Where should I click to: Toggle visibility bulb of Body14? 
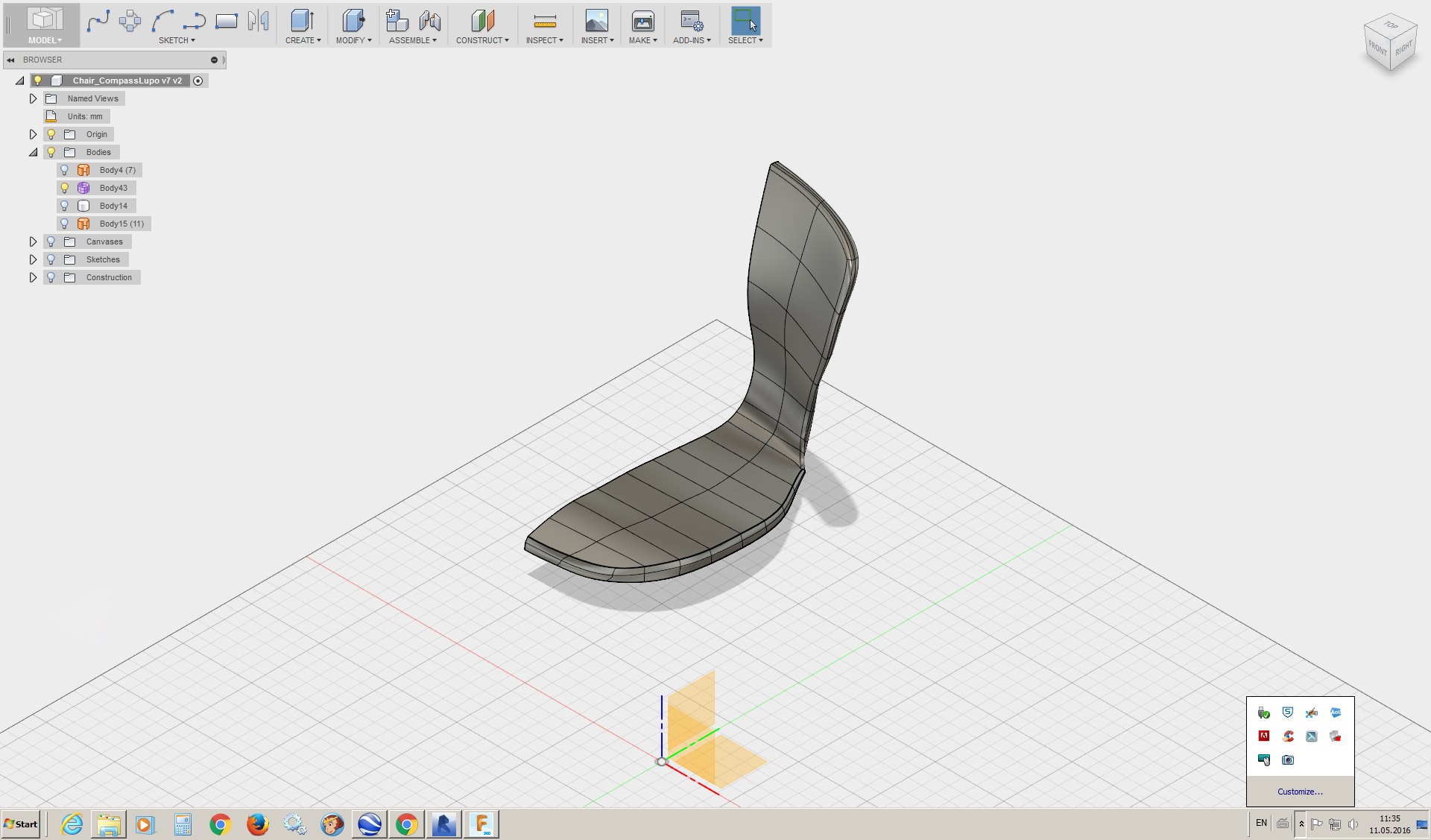click(x=65, y=206)
